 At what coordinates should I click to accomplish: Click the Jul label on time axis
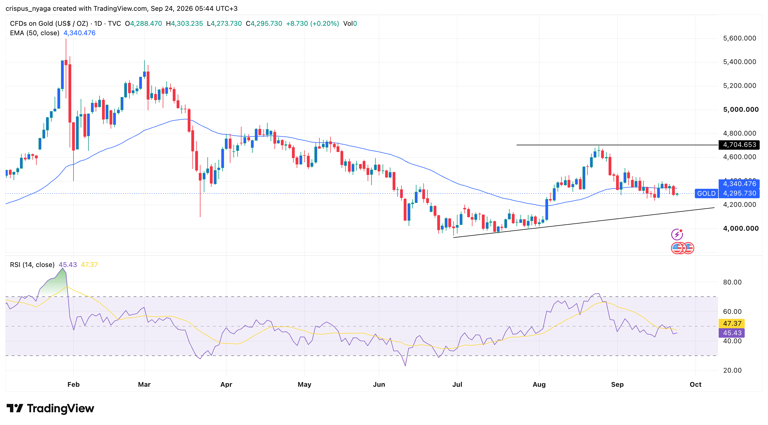click(457, 385)
